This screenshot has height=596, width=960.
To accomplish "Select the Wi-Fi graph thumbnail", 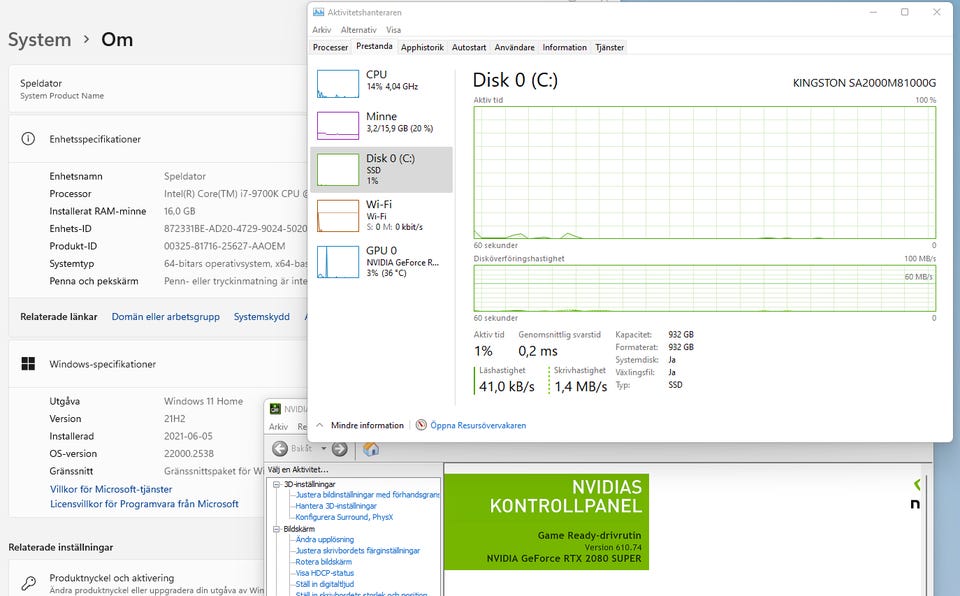I will (338, 216).
